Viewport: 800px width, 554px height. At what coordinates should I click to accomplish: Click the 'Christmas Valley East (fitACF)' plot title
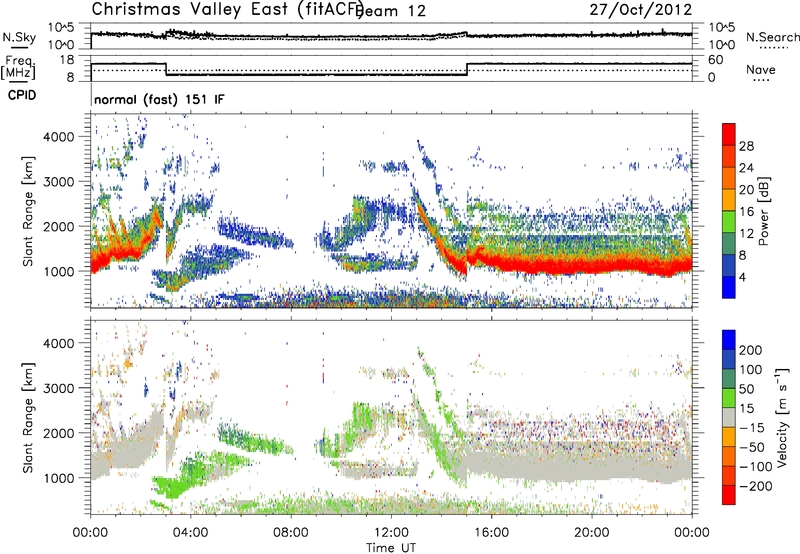pyautogui.click(x=228, y=10)
